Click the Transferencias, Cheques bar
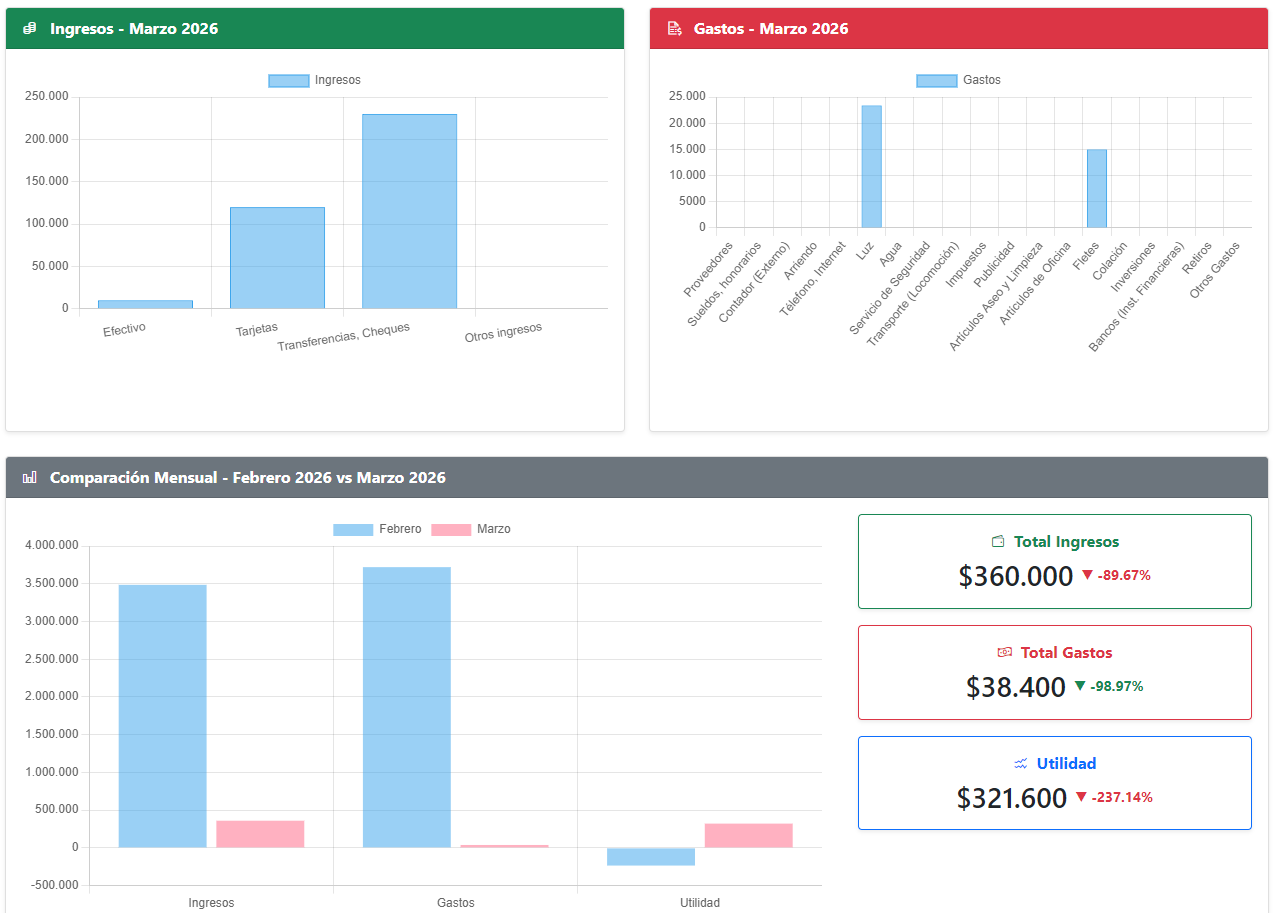The image size is (1274, 913). 409,211
